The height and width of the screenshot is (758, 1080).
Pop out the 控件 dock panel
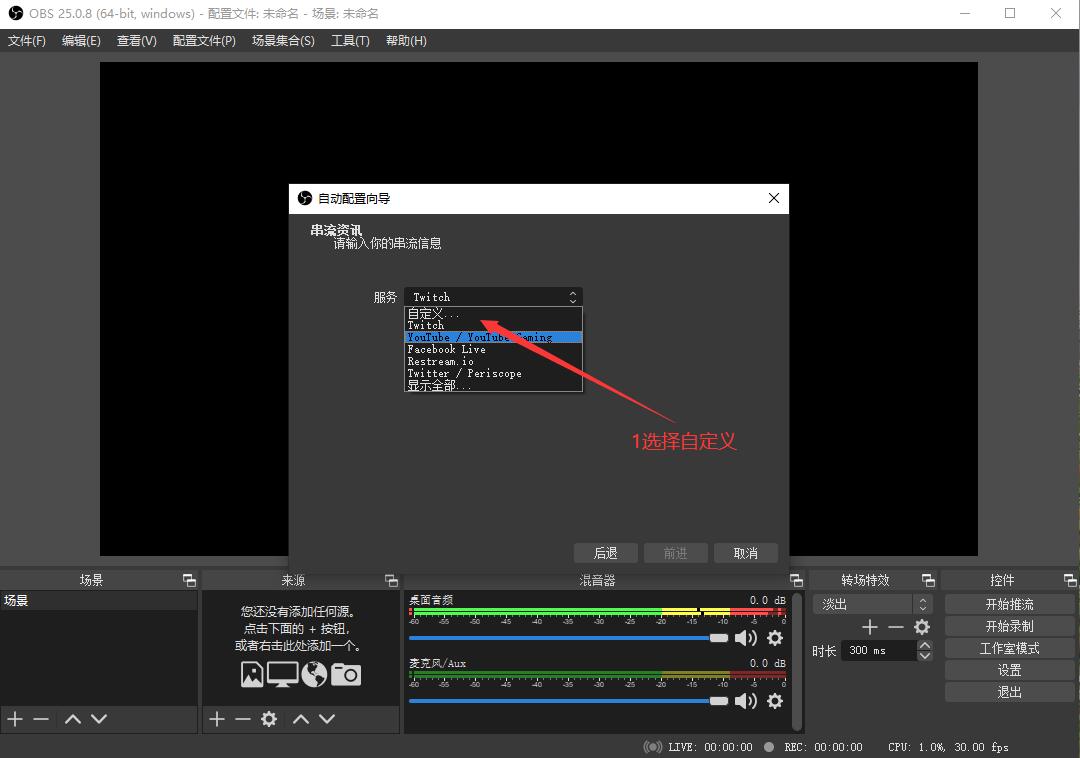pos(1070,580)
